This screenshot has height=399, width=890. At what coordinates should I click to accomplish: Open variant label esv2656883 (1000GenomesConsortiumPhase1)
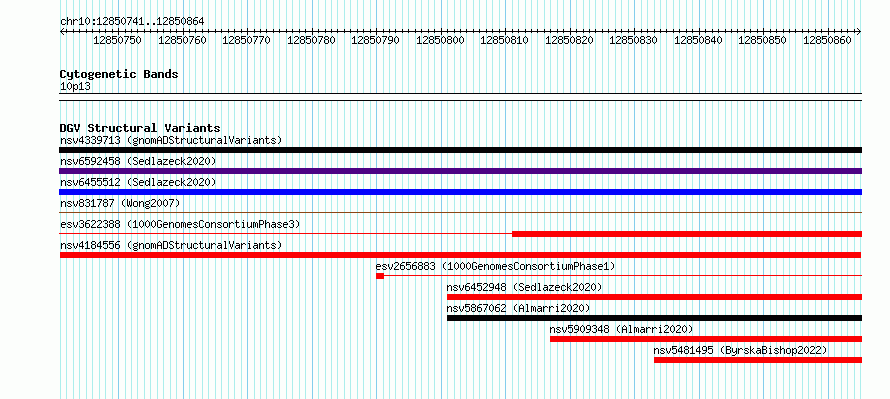[496, 266]
